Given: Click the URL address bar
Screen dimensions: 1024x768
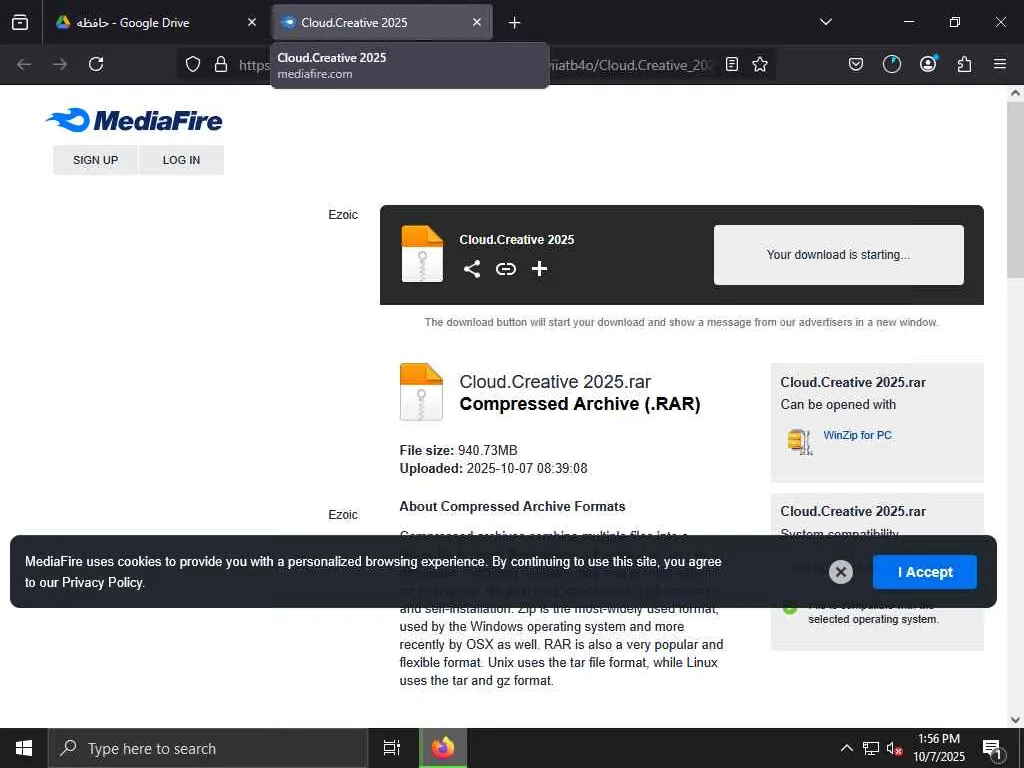Looking at the screenshot, I should pos(477,64).
